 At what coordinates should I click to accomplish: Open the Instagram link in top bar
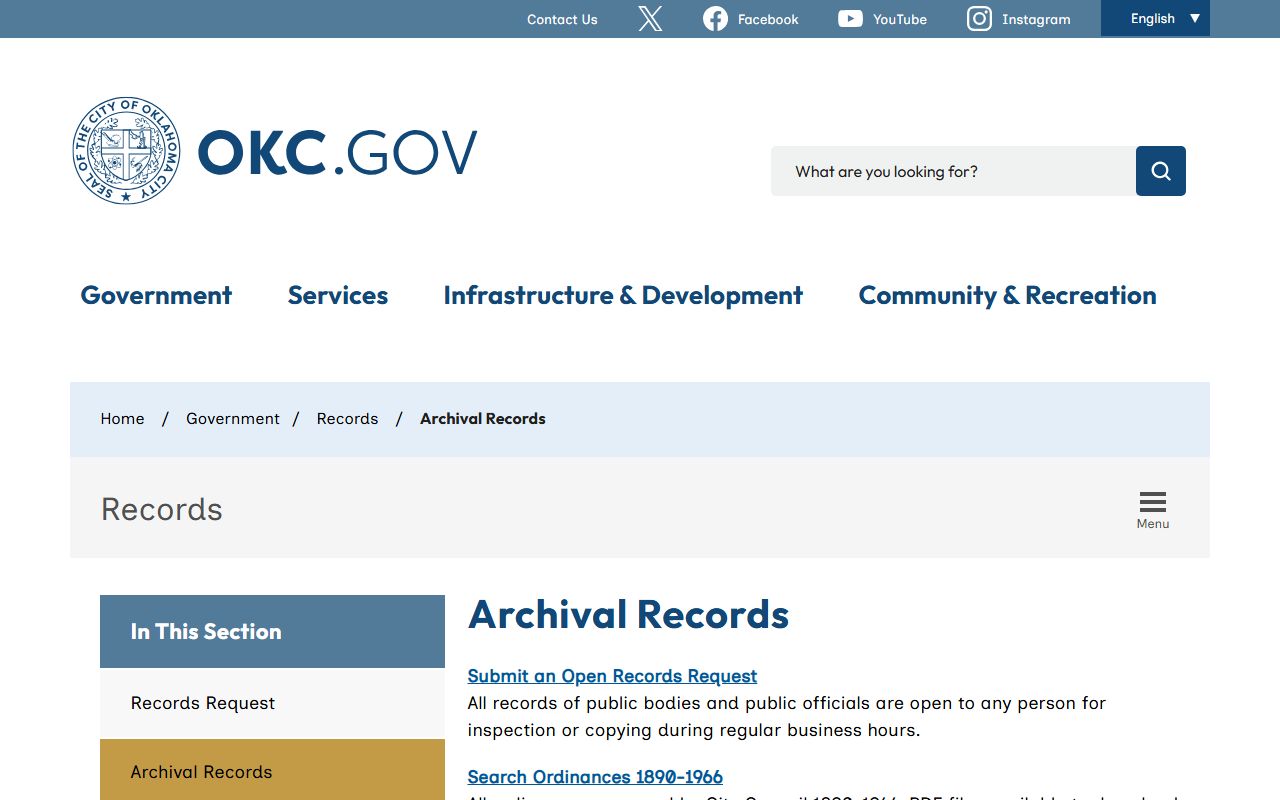pos(1018,19)
